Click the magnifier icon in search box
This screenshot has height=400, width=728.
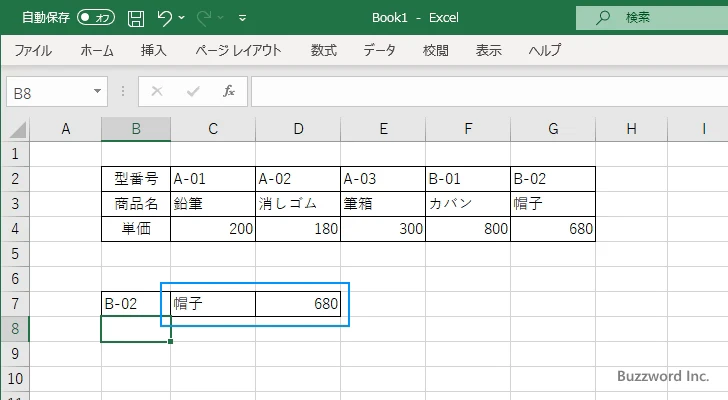point(602,17)
